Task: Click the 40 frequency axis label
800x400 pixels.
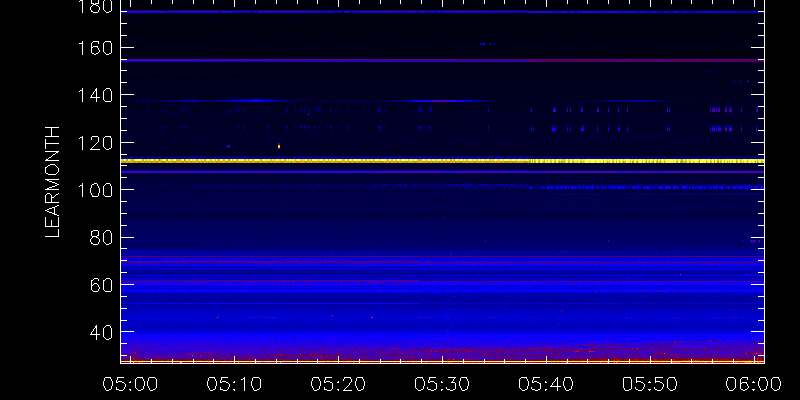Action: [101, 332]
